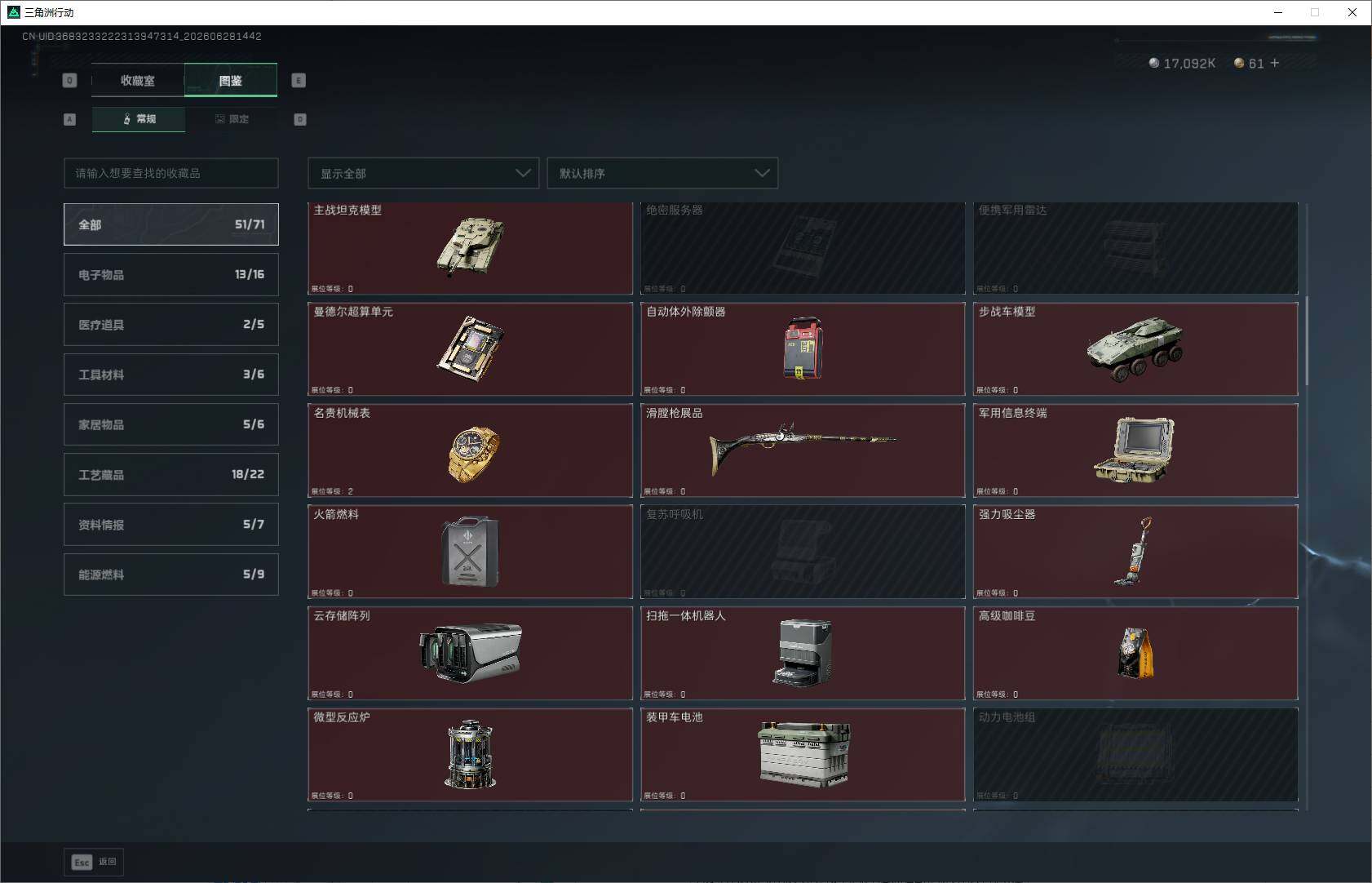Viewport: 1372px width, 883px height.
Task: Select the 全部 51/71 category
Action: pos(171,224)
